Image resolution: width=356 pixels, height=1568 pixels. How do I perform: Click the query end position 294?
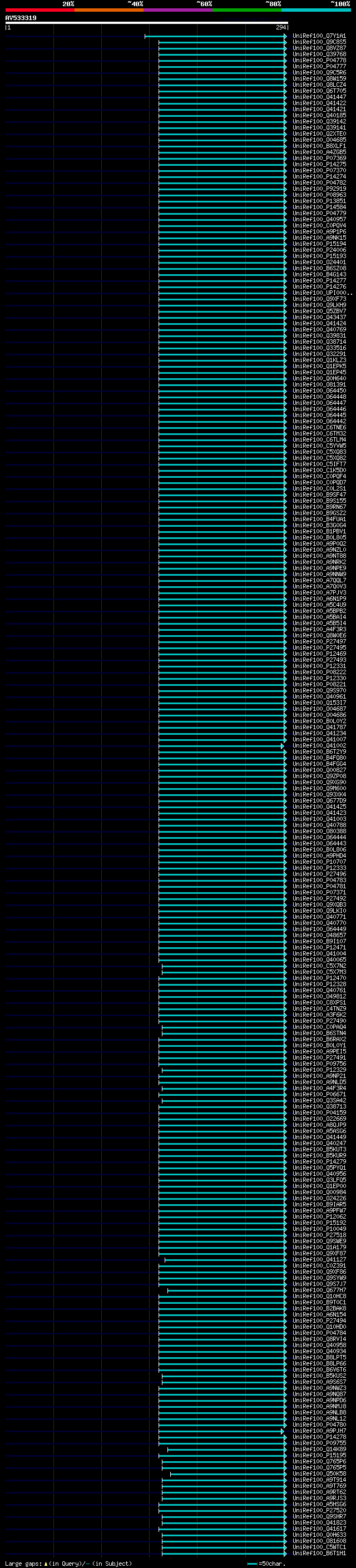click(x=280, y=27)
